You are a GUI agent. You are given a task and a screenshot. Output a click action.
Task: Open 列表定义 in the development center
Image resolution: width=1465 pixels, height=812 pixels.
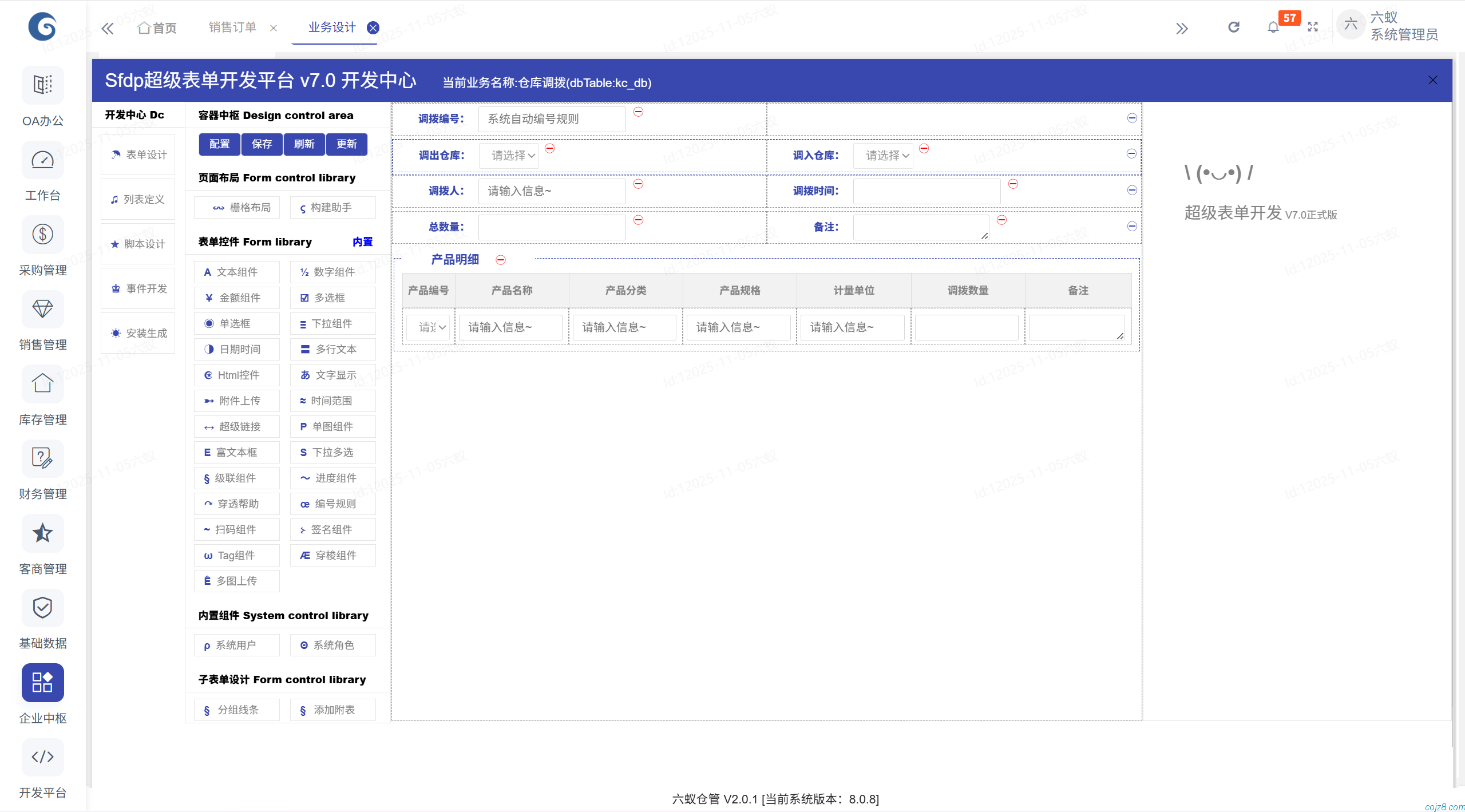pyautogui.click(x=137, y=199)
